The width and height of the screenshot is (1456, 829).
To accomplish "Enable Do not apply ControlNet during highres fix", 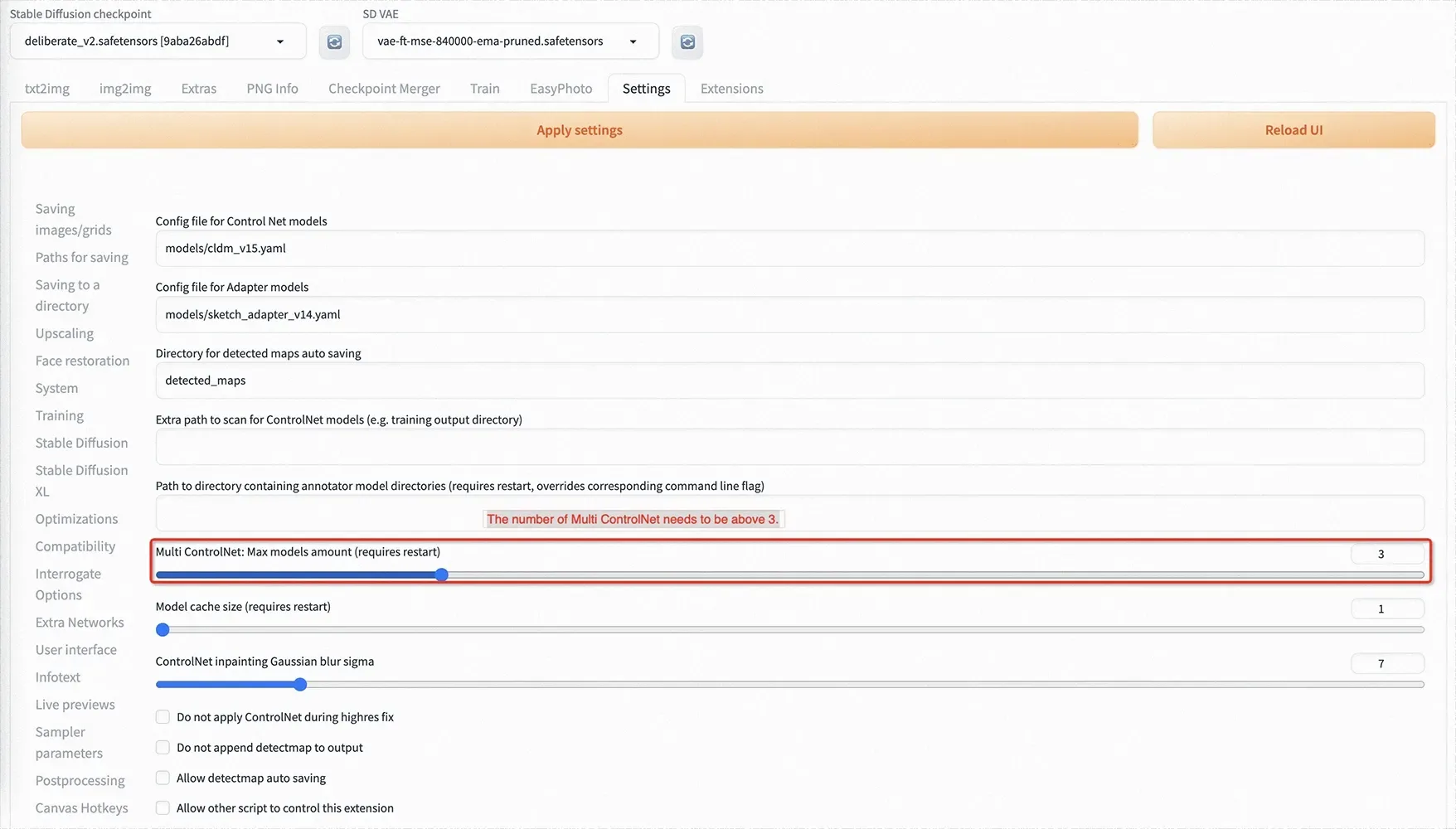I will [163, 717].
